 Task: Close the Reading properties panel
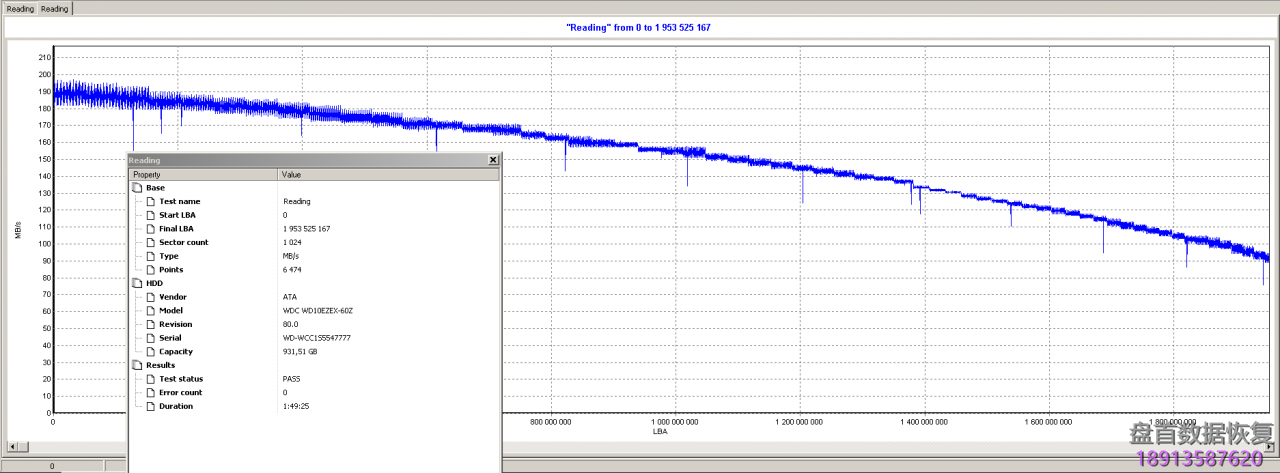(x=492, y=160)
